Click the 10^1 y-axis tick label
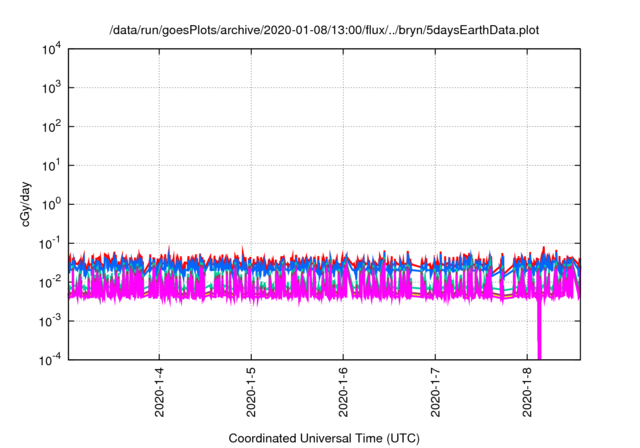 (x=52, y=165)
